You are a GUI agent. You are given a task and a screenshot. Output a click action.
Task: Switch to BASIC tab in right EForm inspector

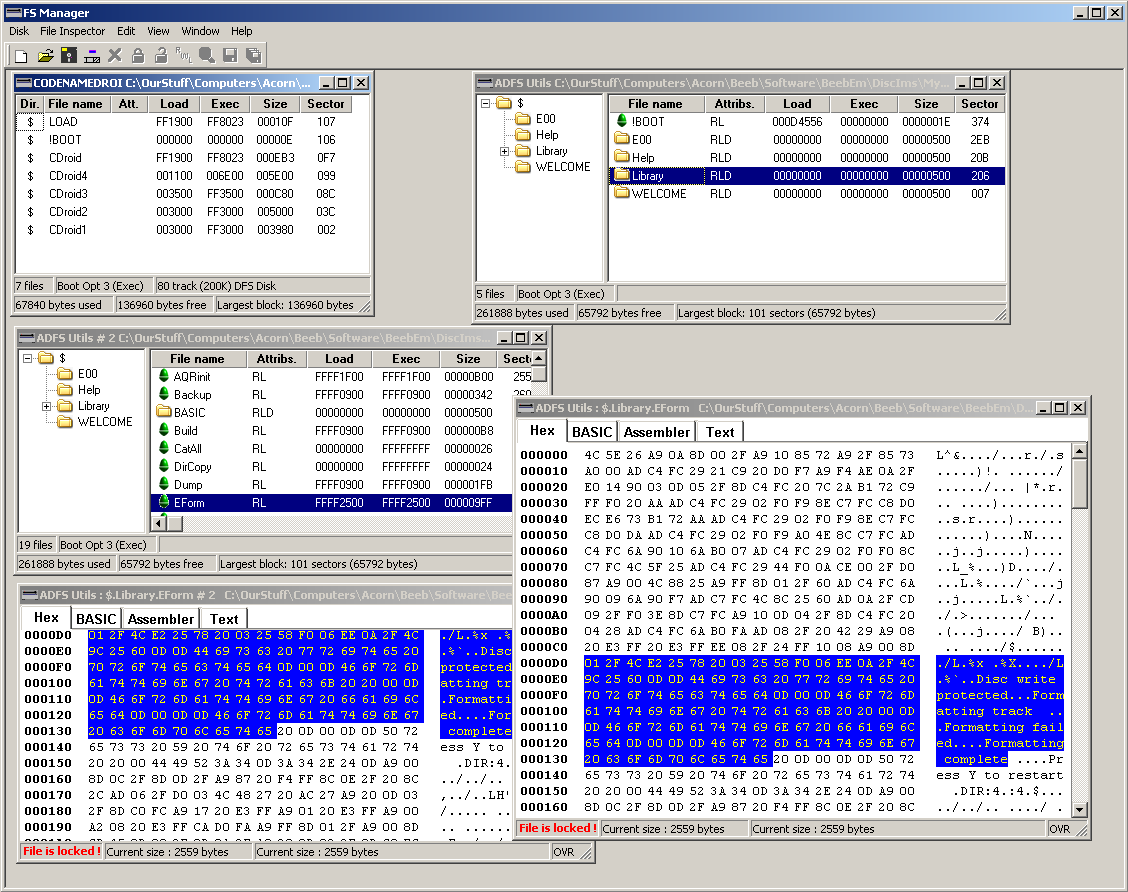coord(592,432)
